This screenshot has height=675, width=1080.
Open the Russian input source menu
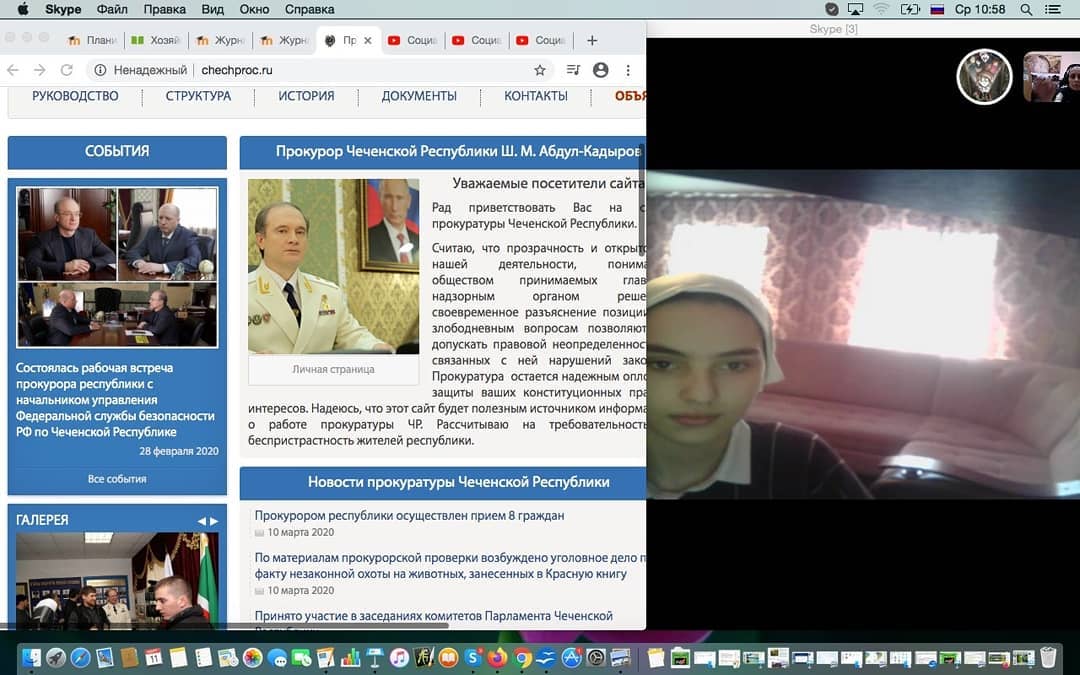pyautogui.click(x=937, y=9)
